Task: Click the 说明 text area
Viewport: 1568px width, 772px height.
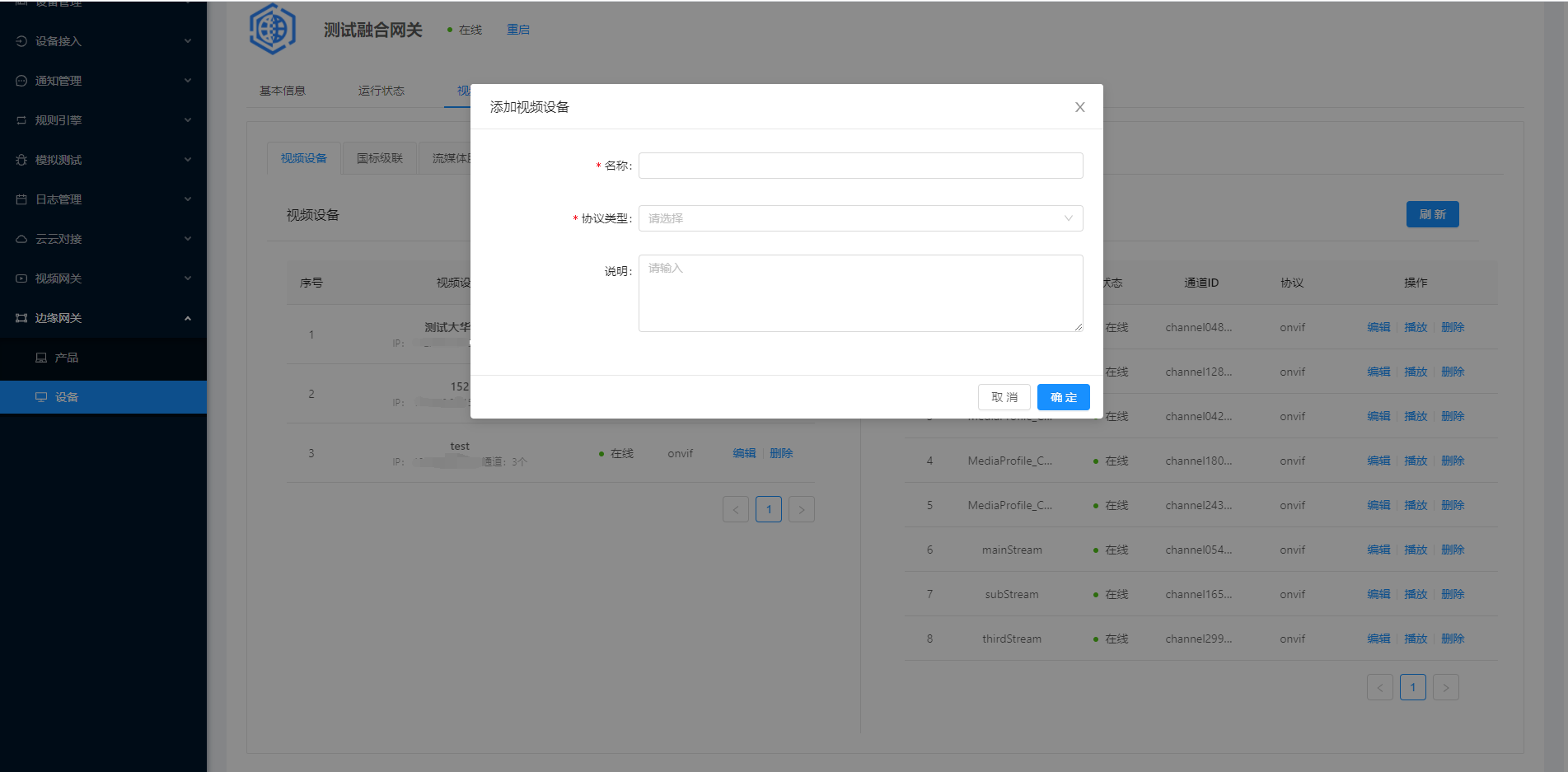Action: [x=860, y=293]
